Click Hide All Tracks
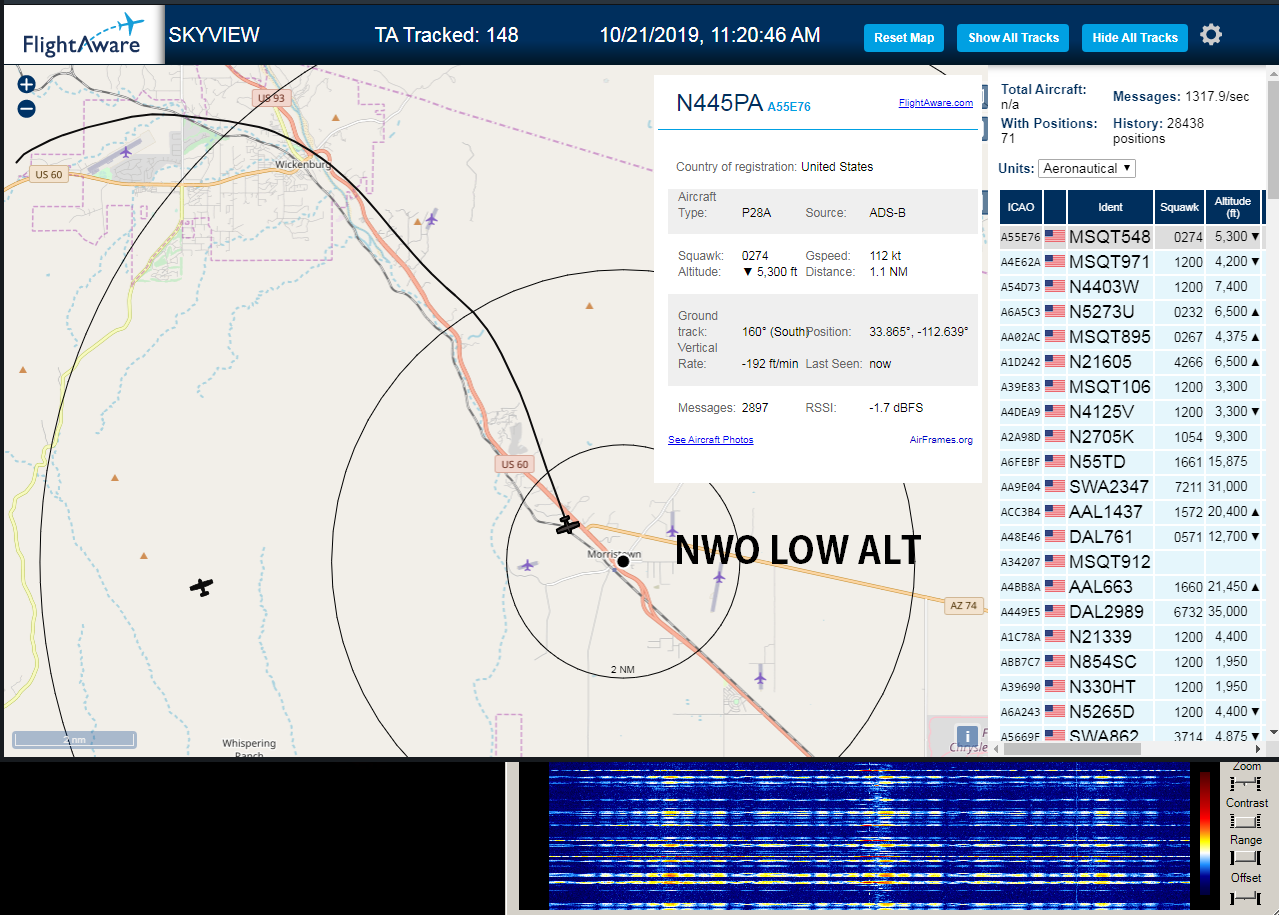Image resolution: width=1279 pixels, height=915 pixels. pyautogui.click(x=1135, y=38)
